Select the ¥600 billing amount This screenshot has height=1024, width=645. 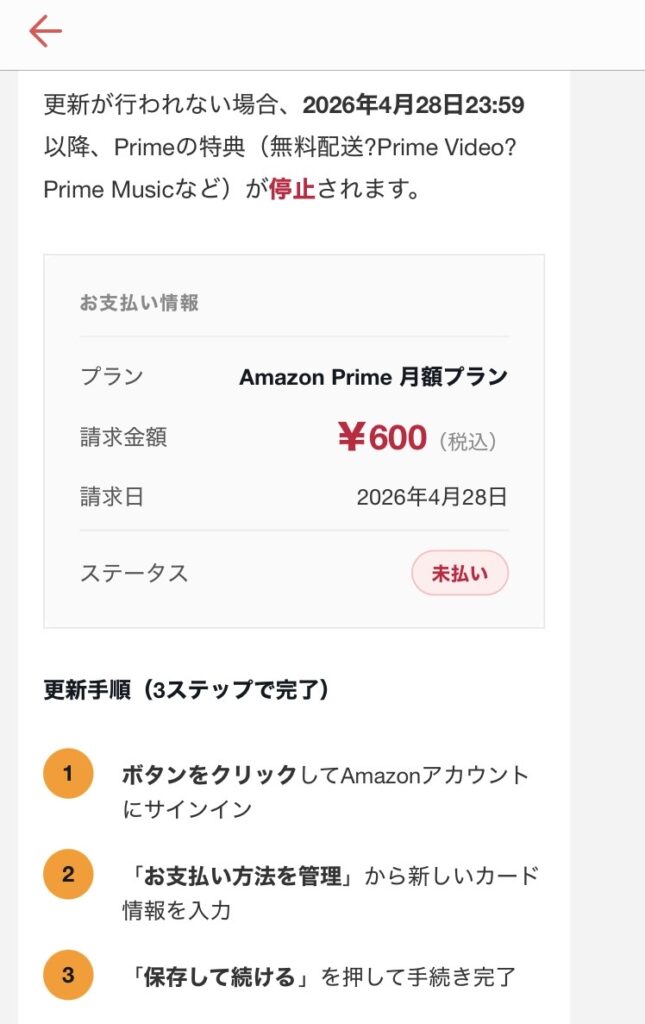[382, 437]
